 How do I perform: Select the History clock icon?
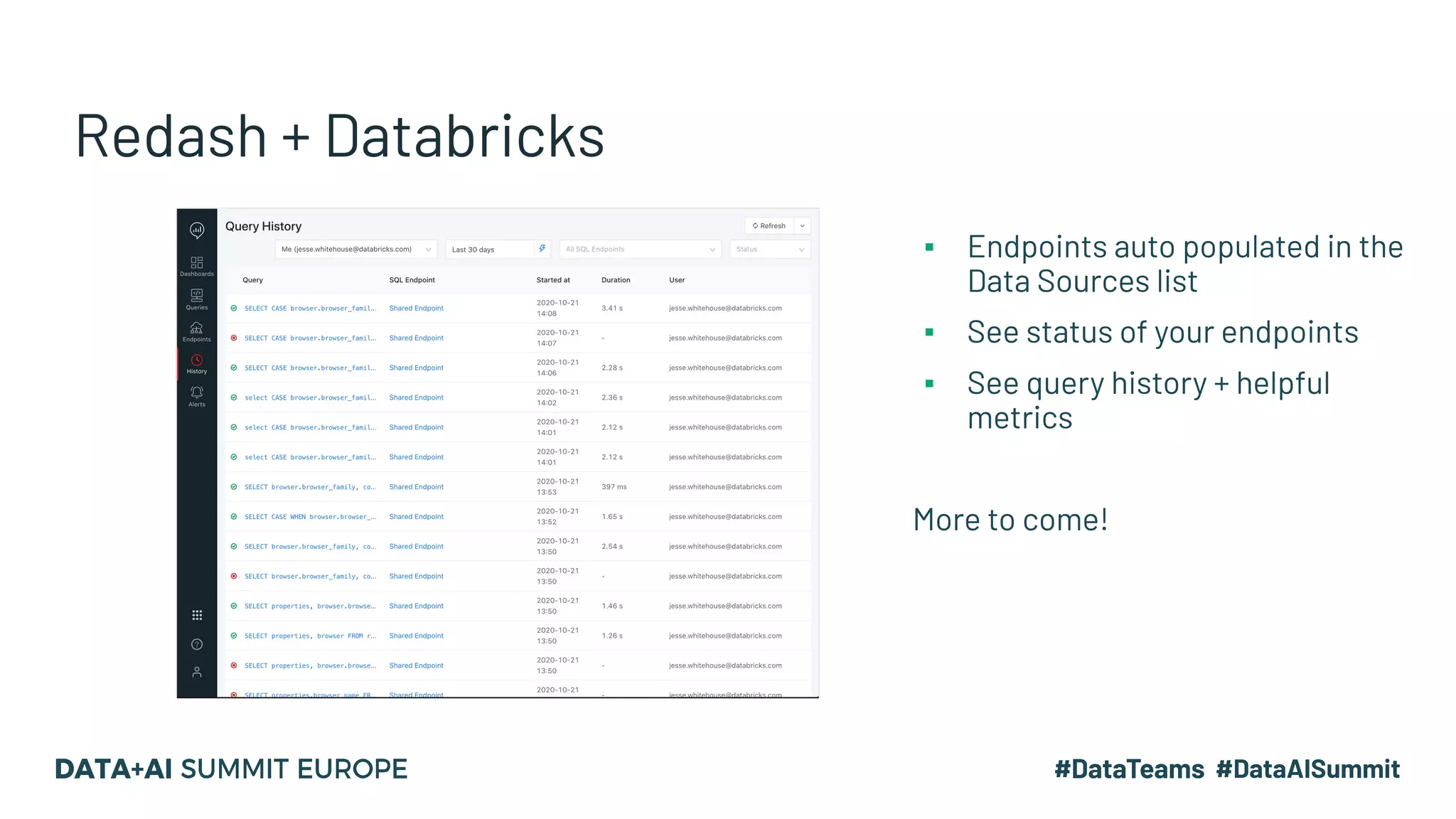pos(197,363)
